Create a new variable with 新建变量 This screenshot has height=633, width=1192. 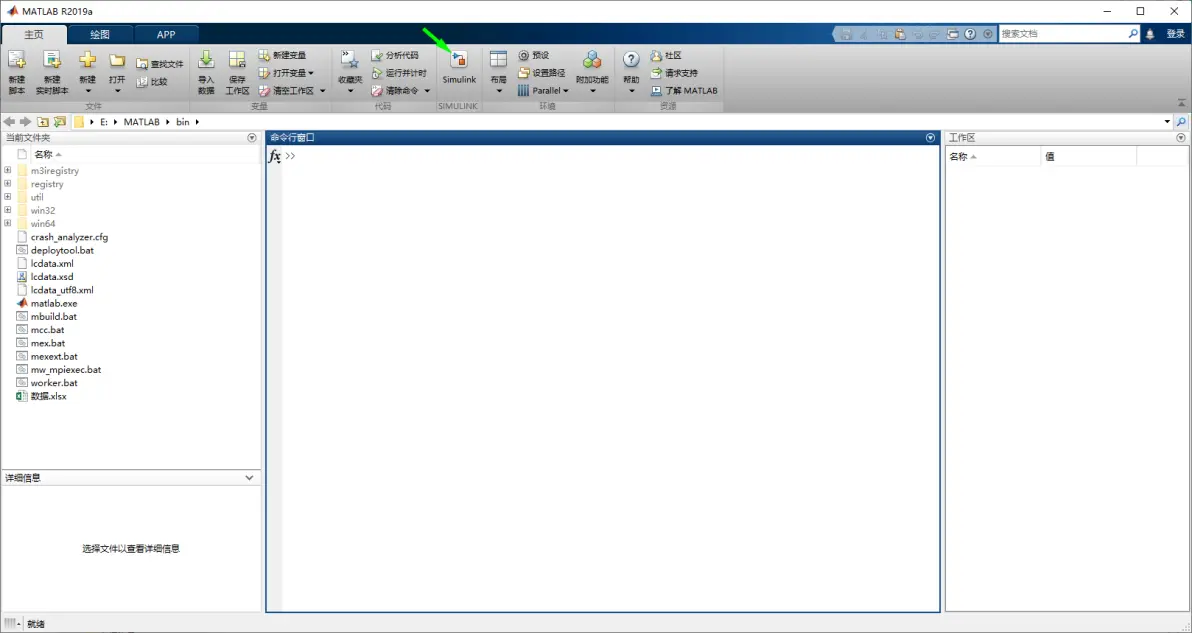283,55
